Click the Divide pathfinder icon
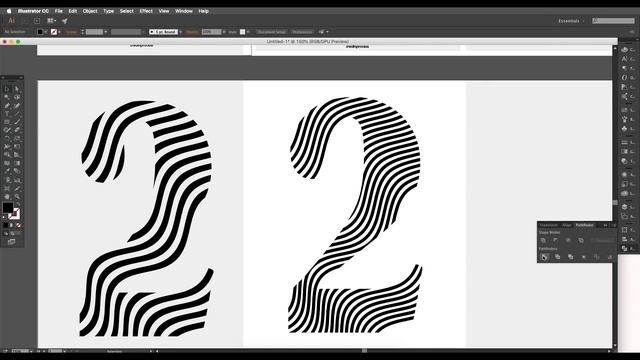 click(x=544, y=257)
